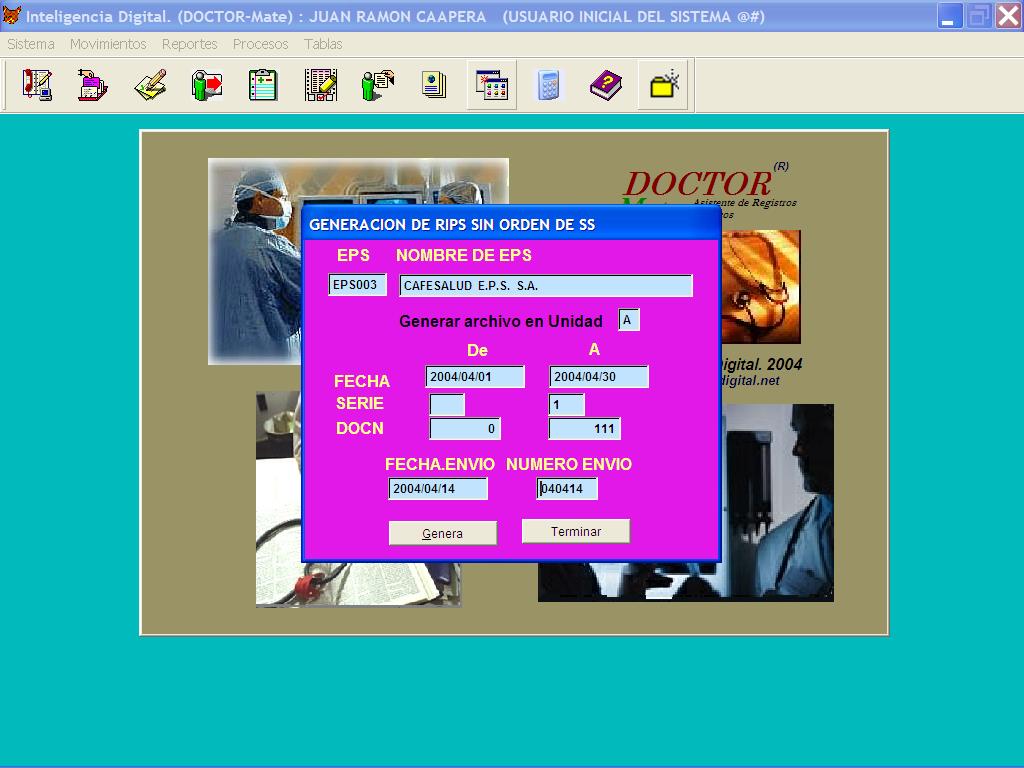This screenshot has width=1024, height=768.
Task: Click the Unidad drive field showing A
Action: (x=629, y=320)
